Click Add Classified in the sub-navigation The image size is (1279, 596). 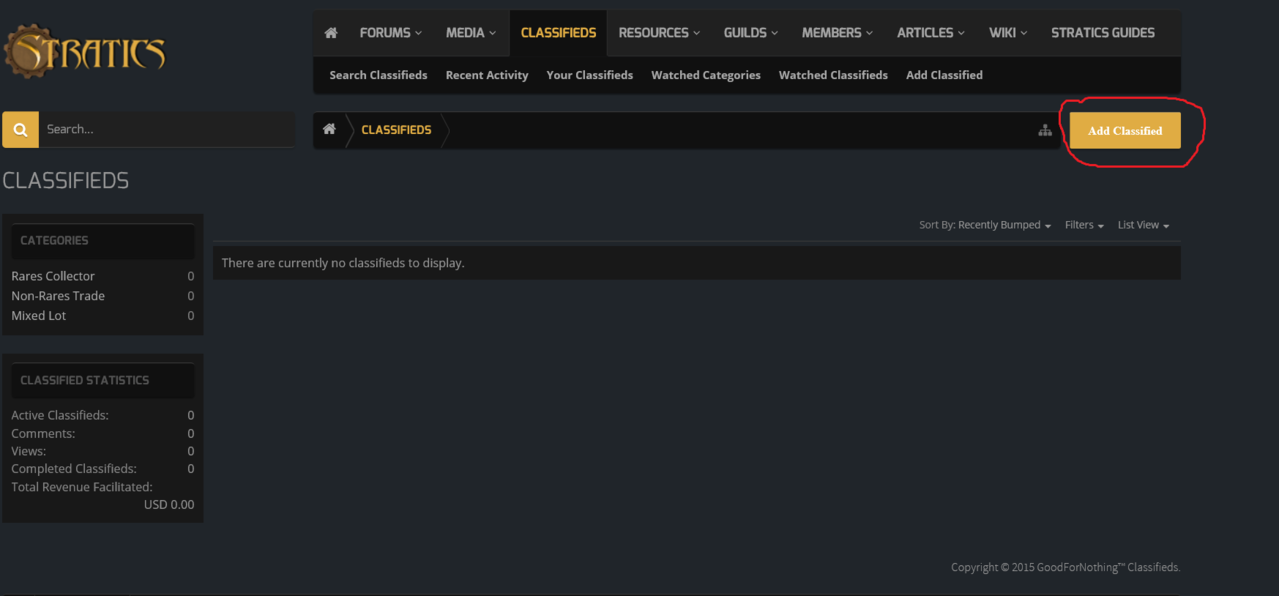[x=944, y=75]
